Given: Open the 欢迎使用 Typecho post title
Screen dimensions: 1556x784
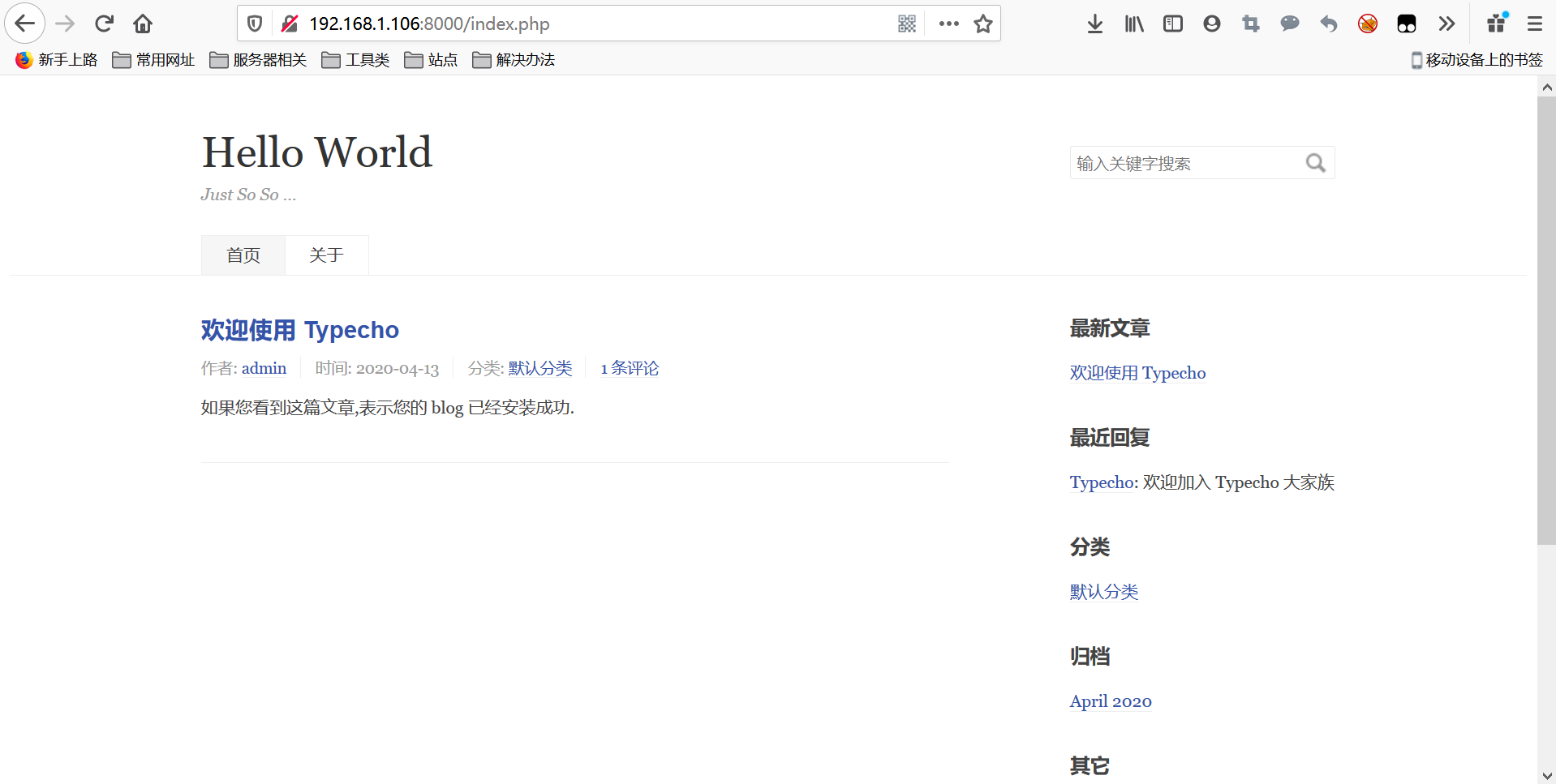Looking at the screenshot, I should 300,330.
